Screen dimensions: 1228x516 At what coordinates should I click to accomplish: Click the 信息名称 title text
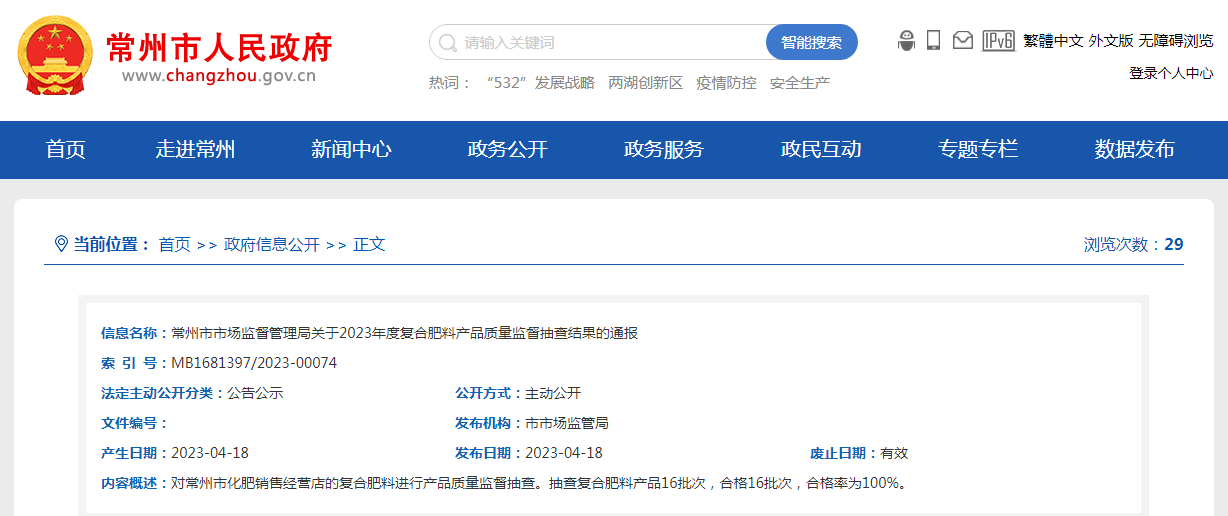tap(404, 333)
